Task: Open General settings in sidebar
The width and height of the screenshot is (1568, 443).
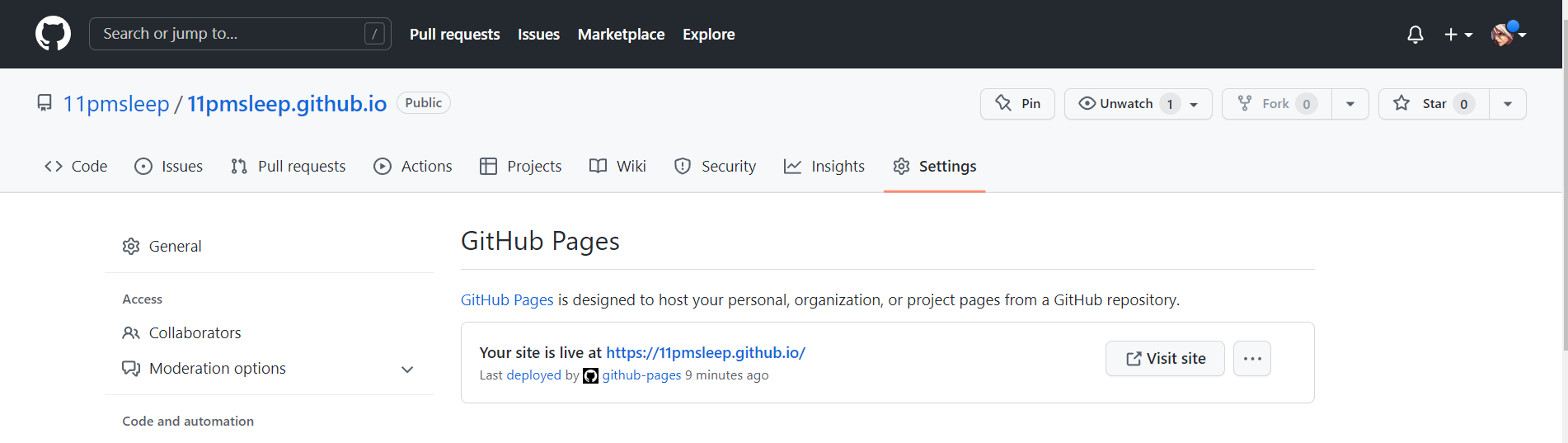Action: point(269,246)
